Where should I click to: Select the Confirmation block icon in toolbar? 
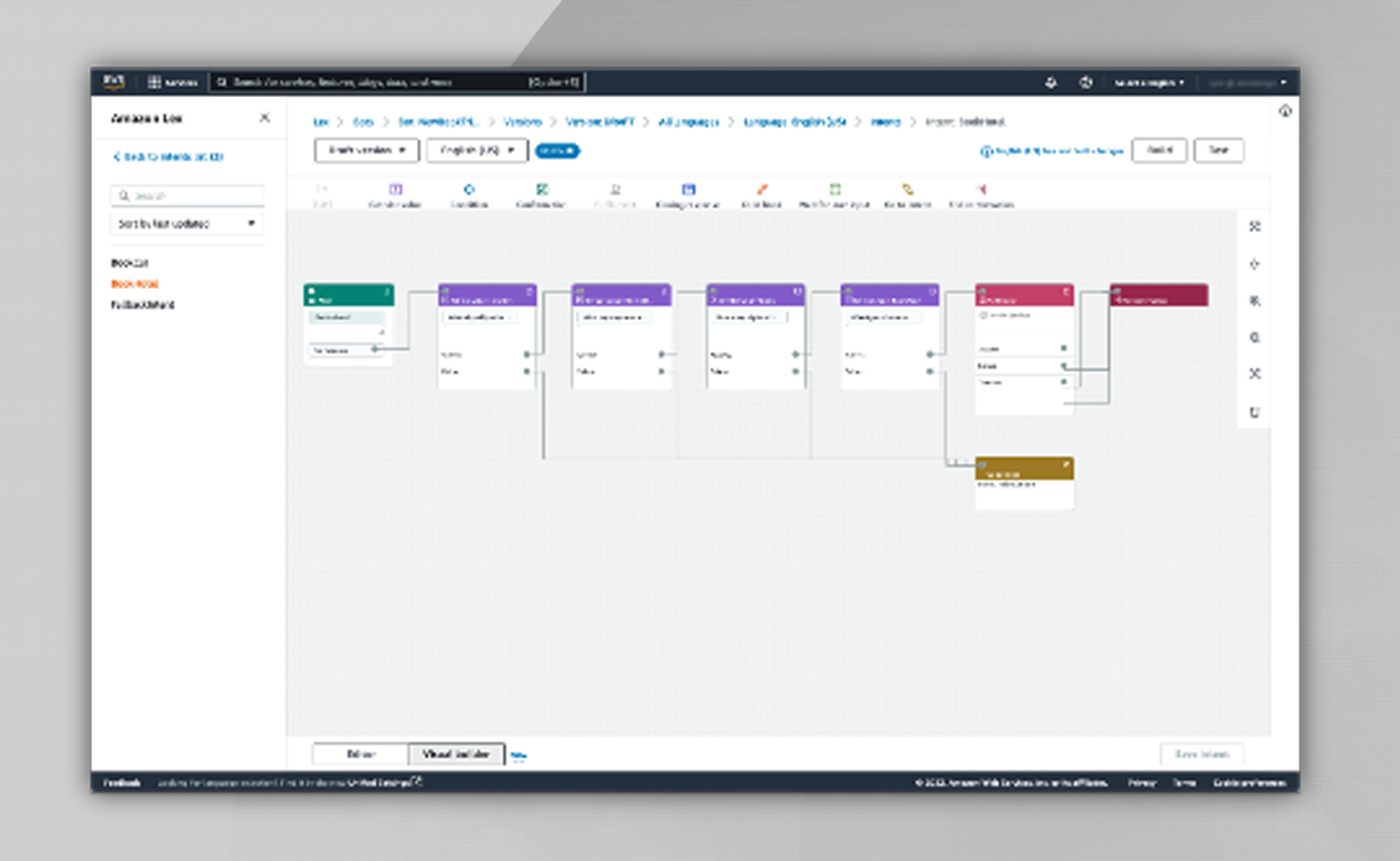[542, 190]
